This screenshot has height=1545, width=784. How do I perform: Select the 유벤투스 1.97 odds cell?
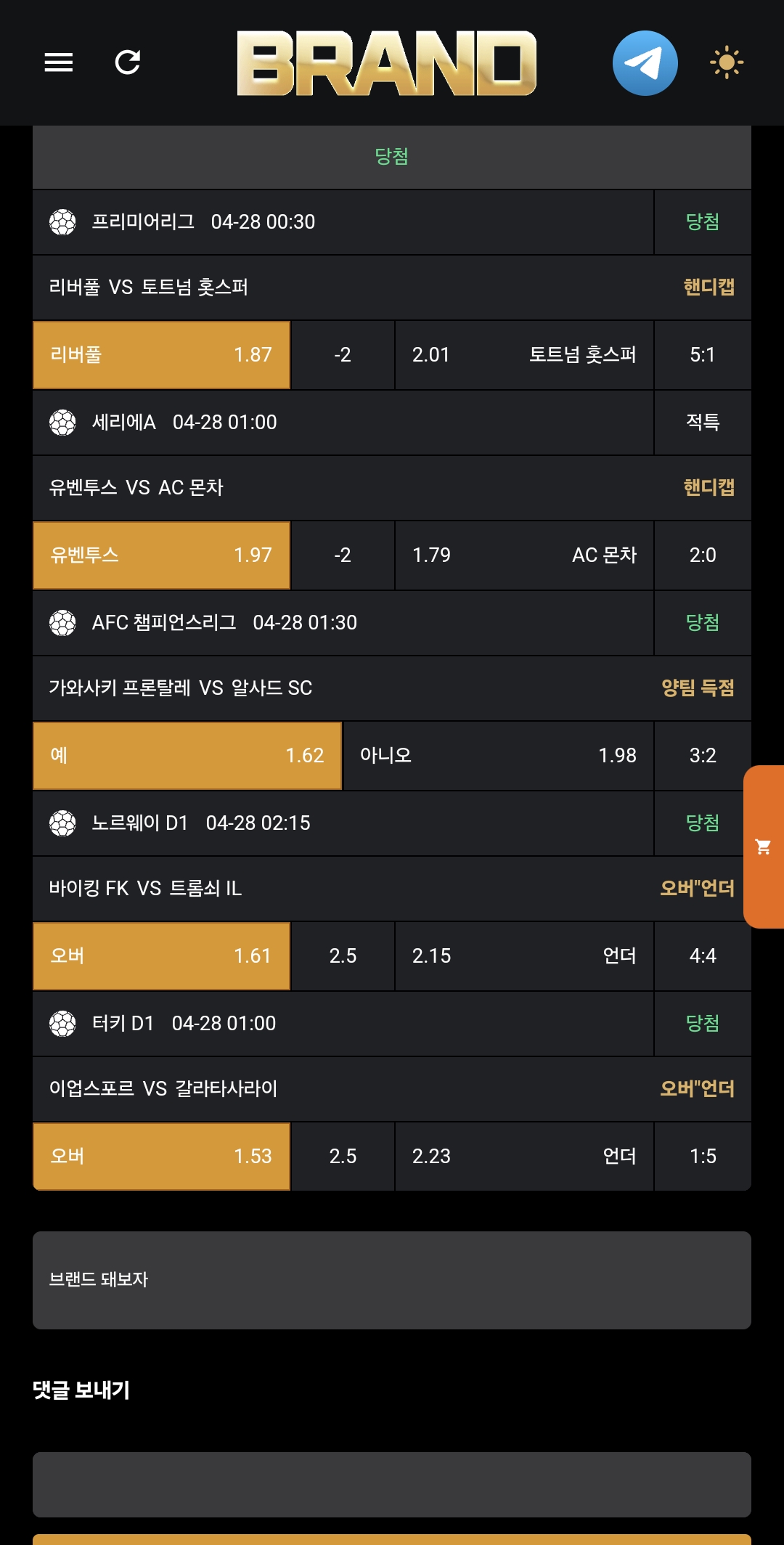tap(162, 555)
